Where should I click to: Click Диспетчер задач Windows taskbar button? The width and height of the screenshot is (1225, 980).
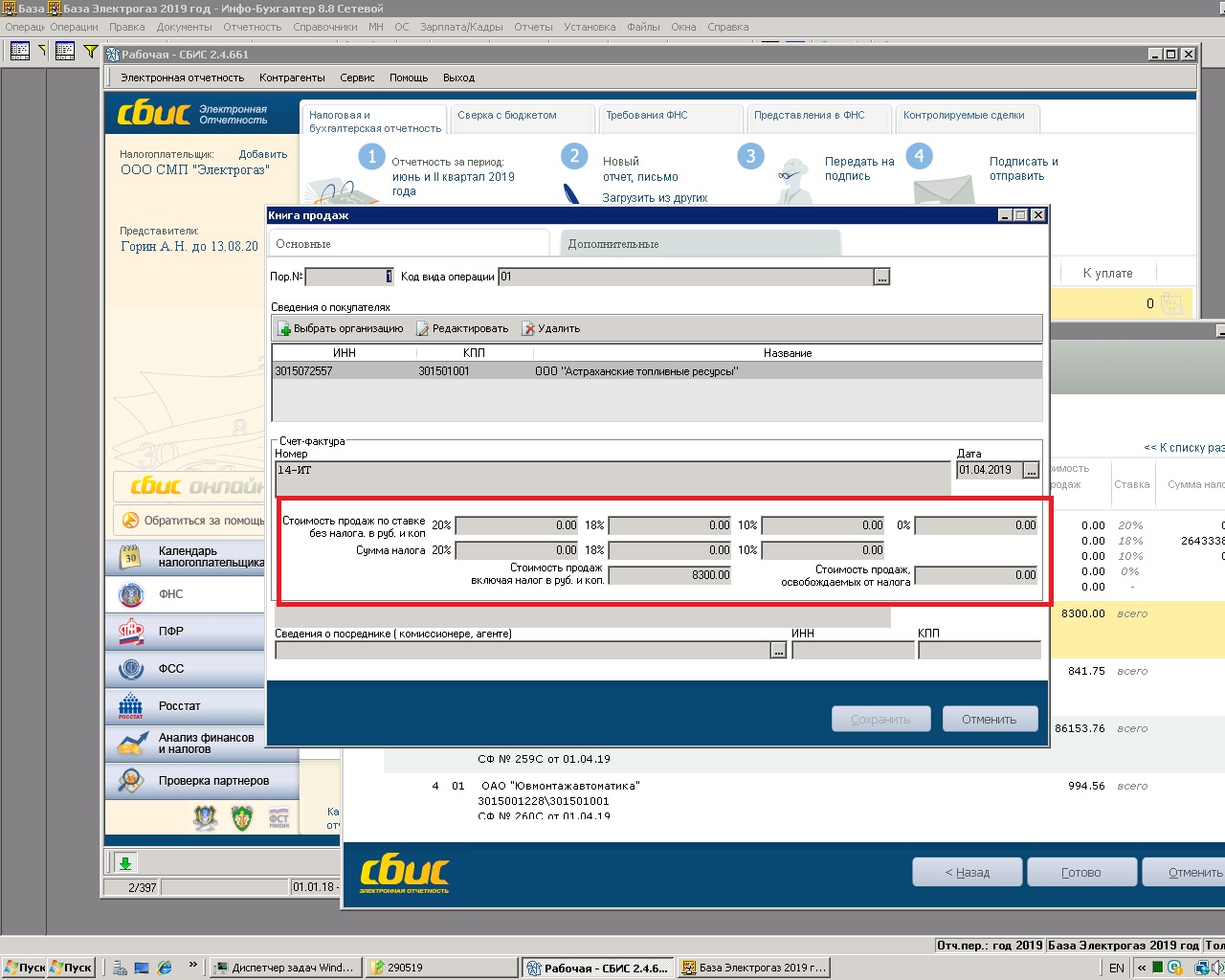pos(286,968)
